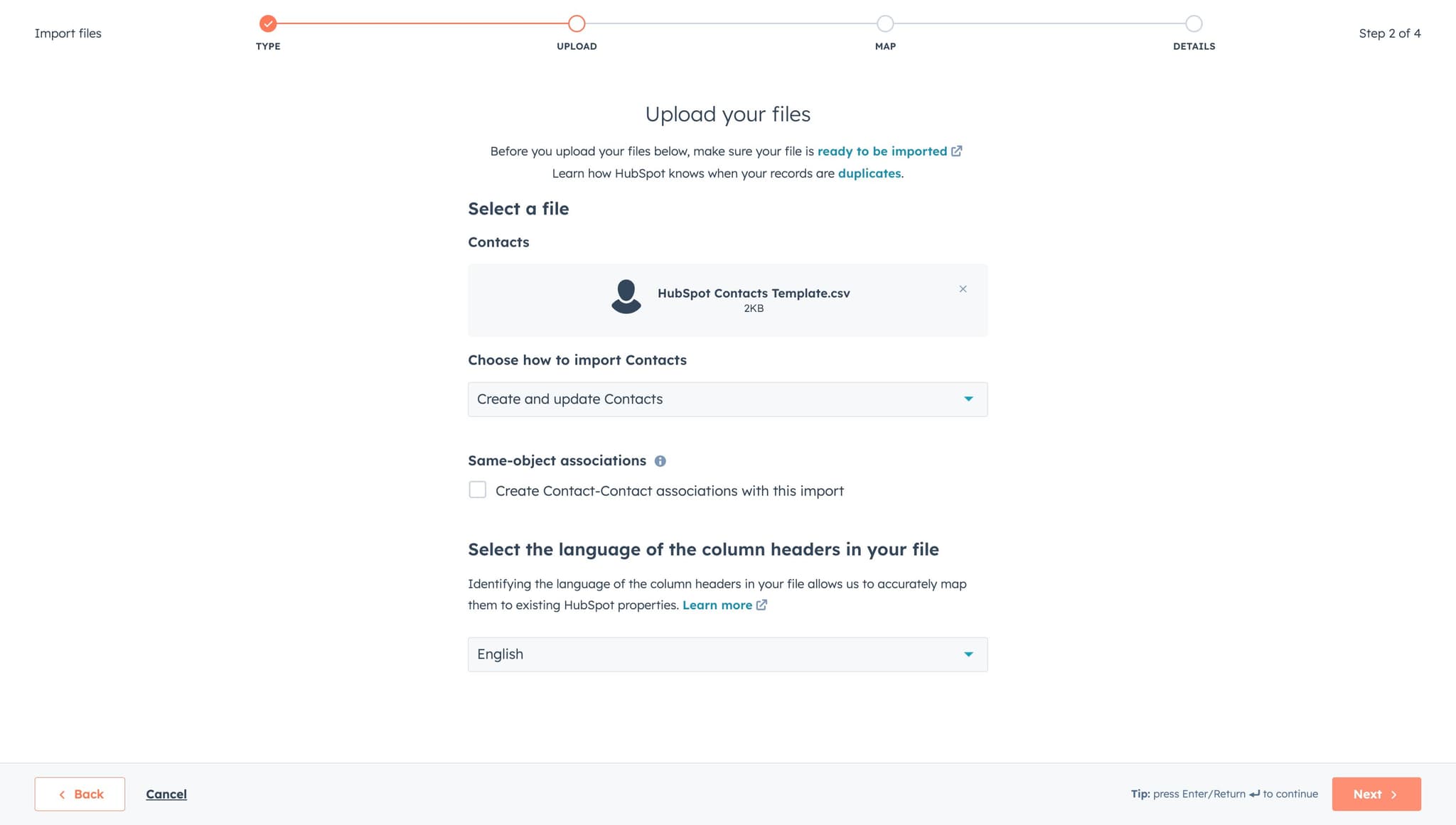This screenshot has height=825, width=1456.
Task: Select the DETAILS step label
Action: pyautogui.click(x=1194, y=46)
